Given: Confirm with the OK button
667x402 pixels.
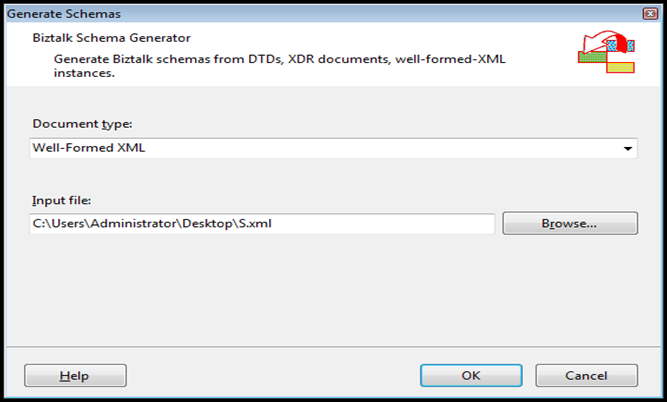Looking at the screenshot, I should pyautogui.click(x=472, y=376).
